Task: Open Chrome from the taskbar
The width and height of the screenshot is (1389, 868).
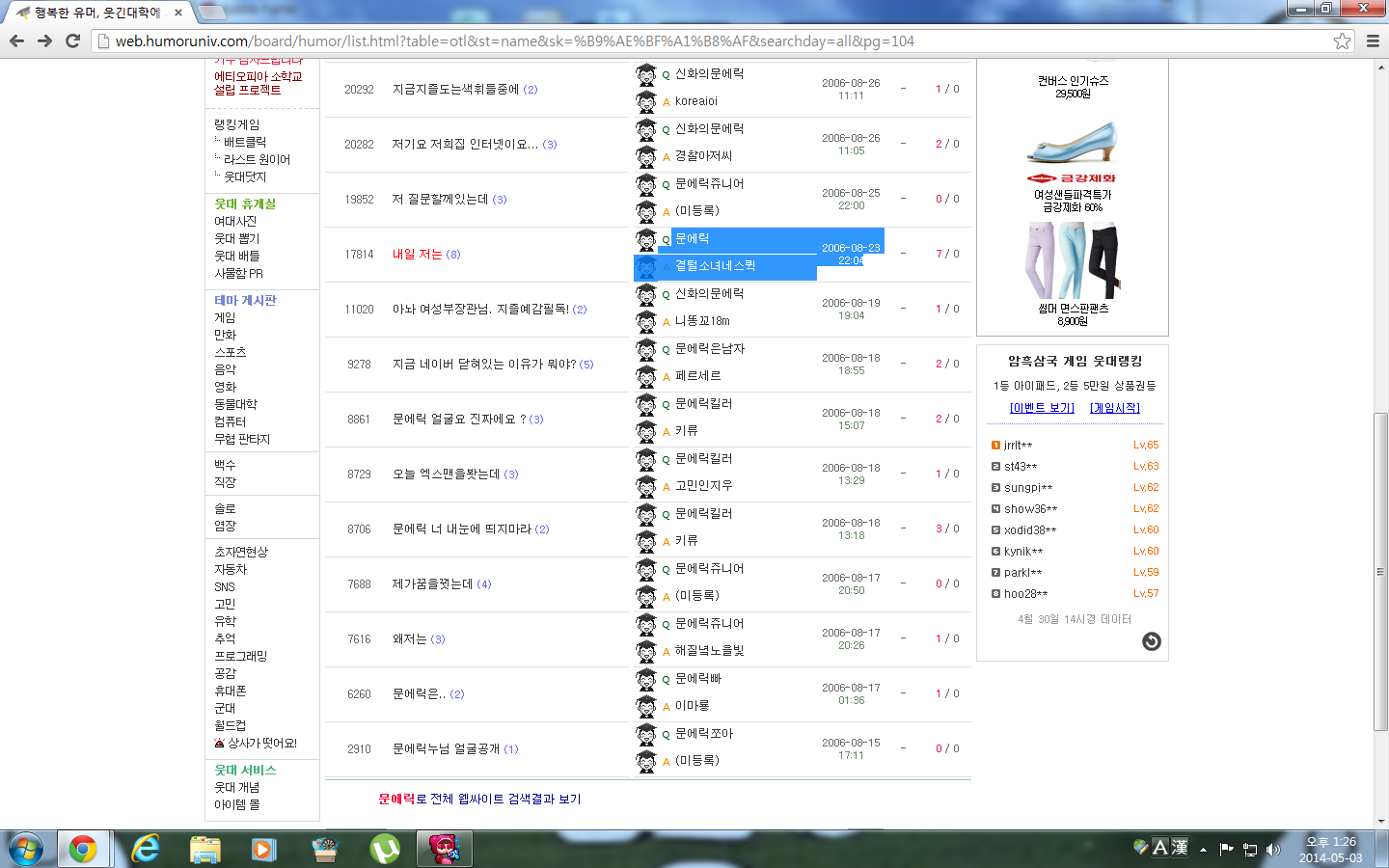Action: click(x=83, y=849)
